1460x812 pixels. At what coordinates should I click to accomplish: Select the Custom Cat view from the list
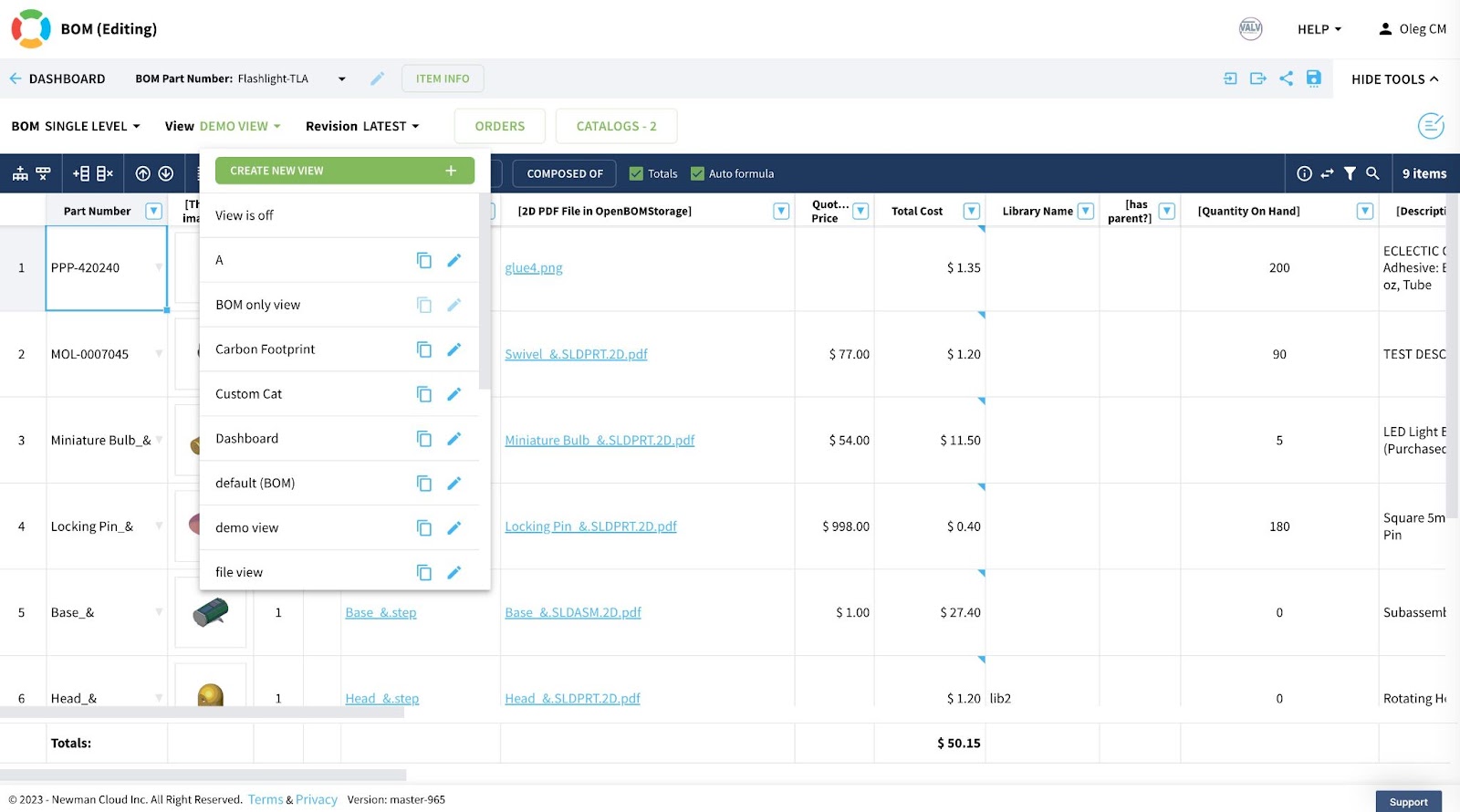249,394
